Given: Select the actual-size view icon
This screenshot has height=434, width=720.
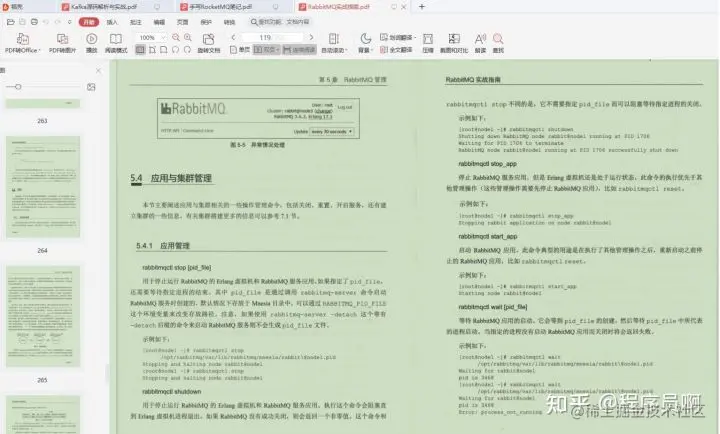Looking at the screenshot, I should pos(141,50).
